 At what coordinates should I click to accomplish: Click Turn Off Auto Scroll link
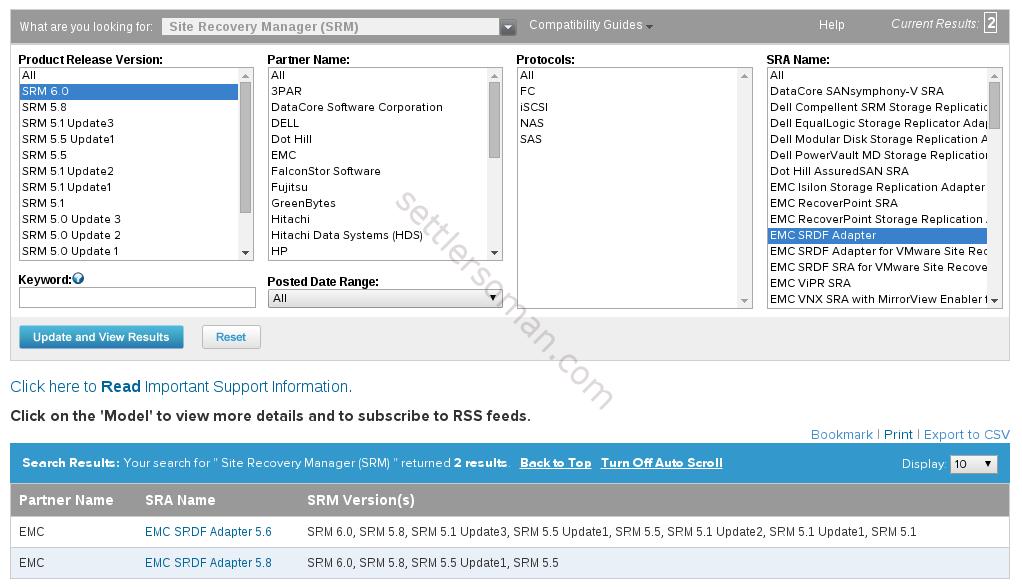click(x=662, y=463)
